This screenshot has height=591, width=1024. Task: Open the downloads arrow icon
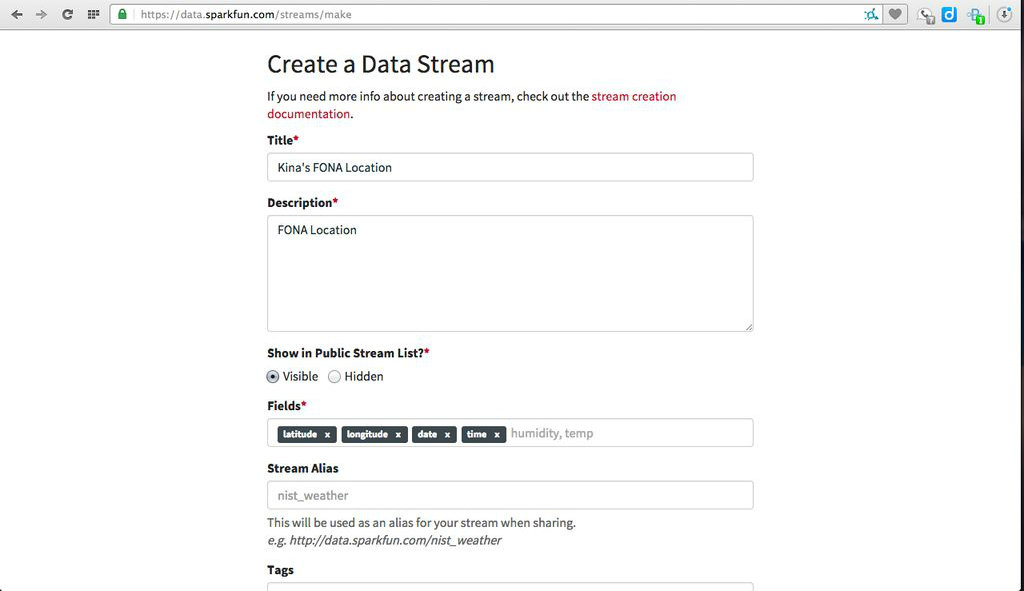tap(1004, 15)
